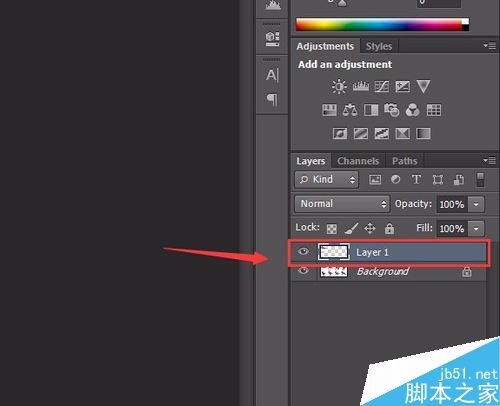Switch to the Styles tab
500x406 pixels.
coord(379,46)
